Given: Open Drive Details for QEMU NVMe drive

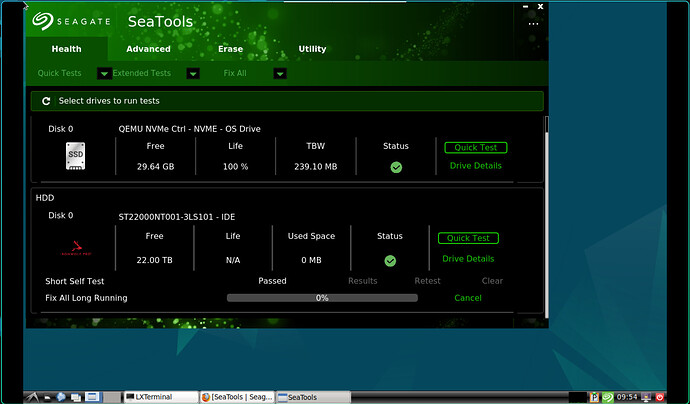Looking at the screenshot, I should coord(476,166).
